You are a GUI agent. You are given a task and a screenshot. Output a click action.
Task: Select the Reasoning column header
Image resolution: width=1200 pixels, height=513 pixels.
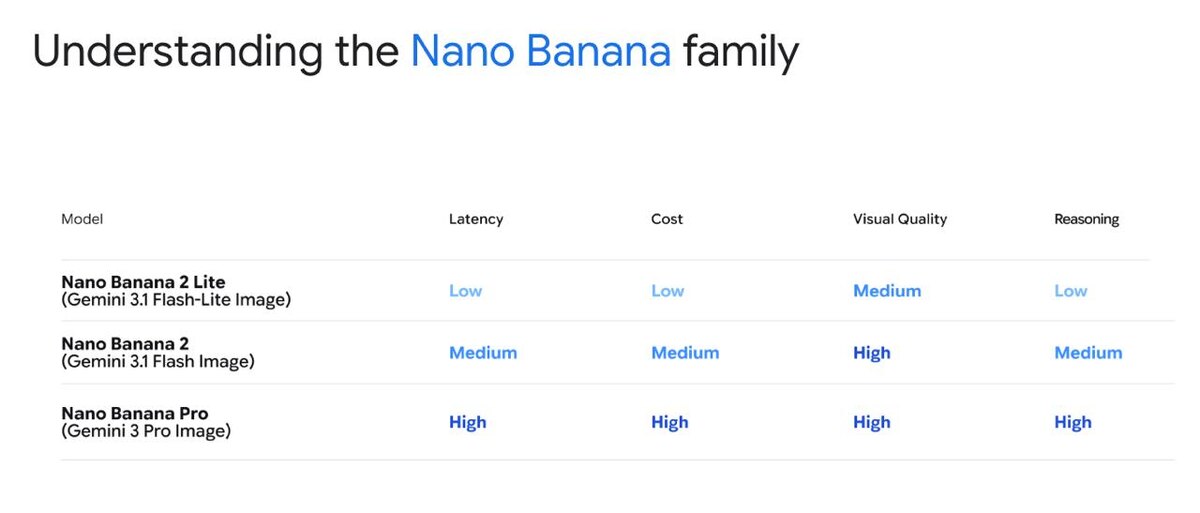pyautogui.click(x=1087, y=219)
